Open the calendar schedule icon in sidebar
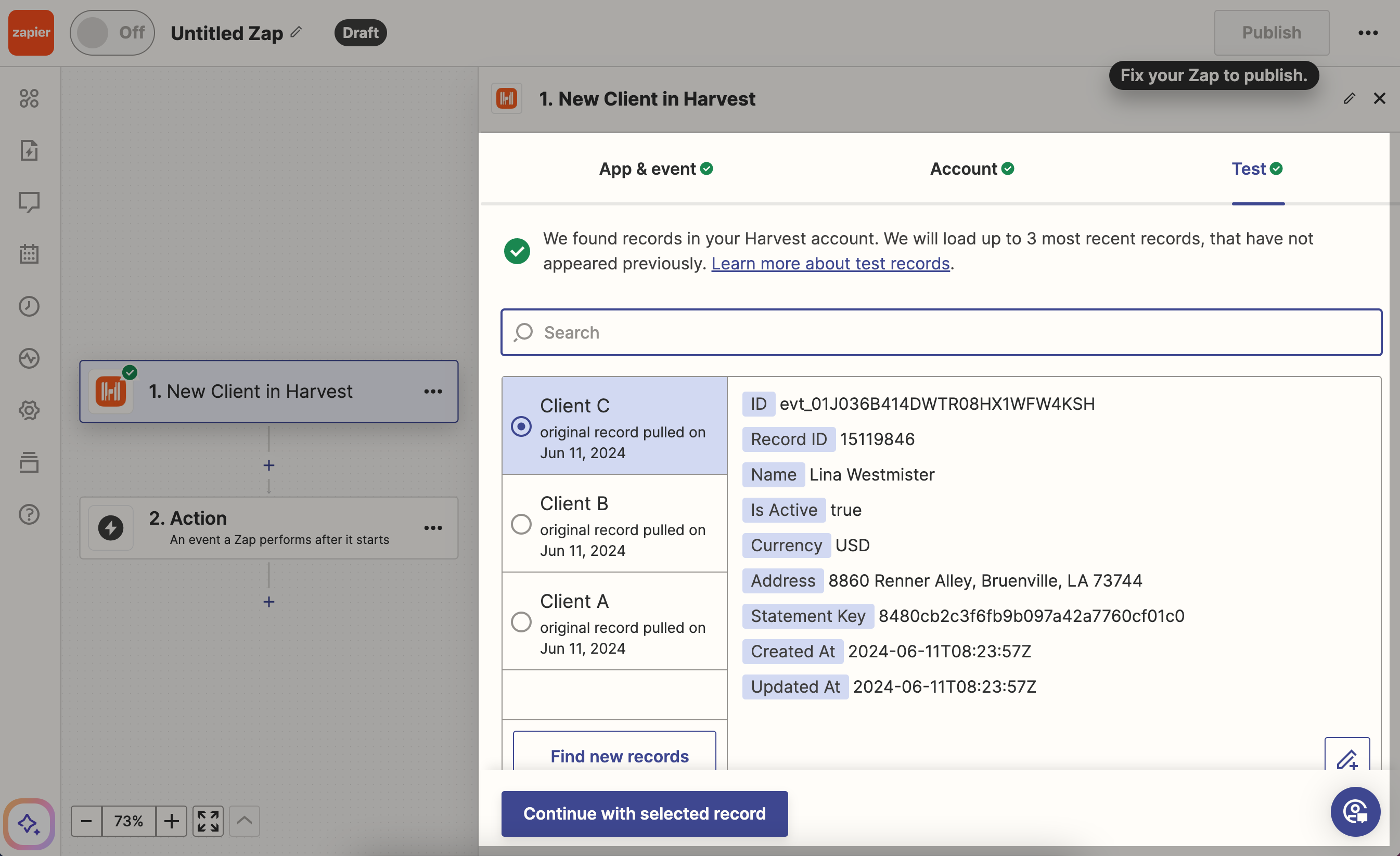The width and height of the screenshot is (1400, 856). click(x=29, y=254)
